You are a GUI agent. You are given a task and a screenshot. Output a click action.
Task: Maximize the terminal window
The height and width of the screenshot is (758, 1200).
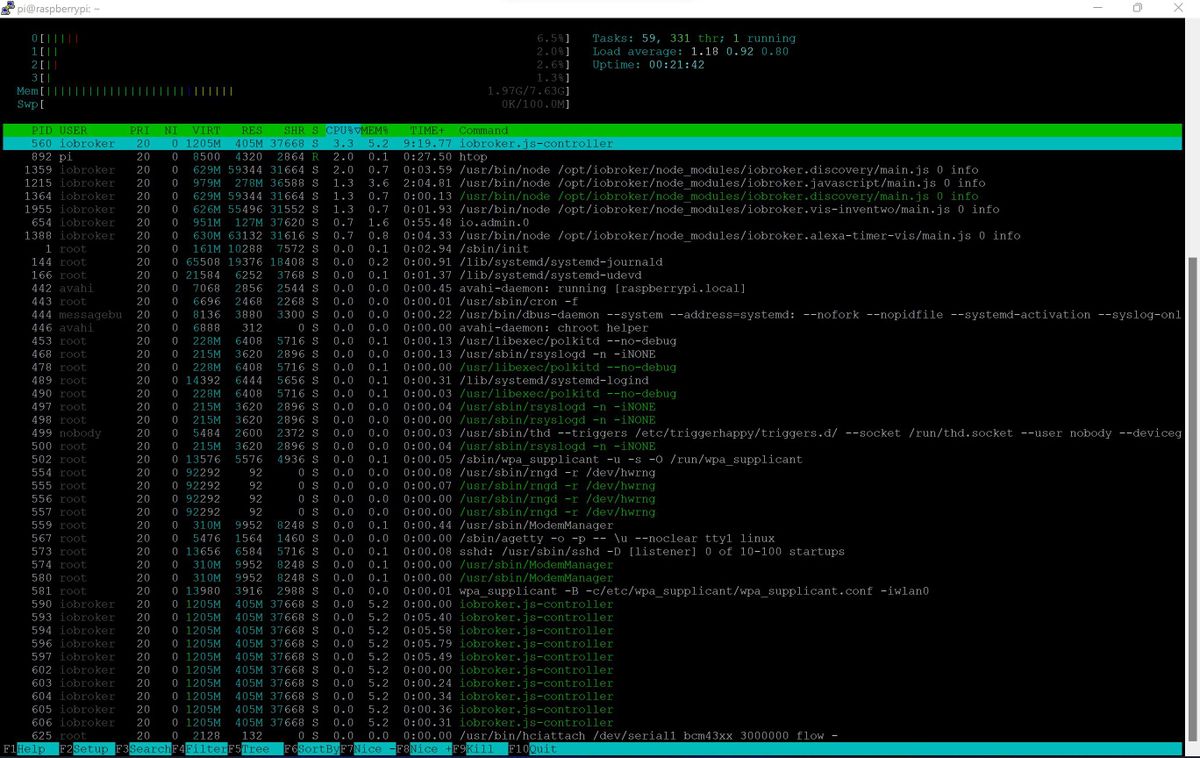tap(1137, 8)
